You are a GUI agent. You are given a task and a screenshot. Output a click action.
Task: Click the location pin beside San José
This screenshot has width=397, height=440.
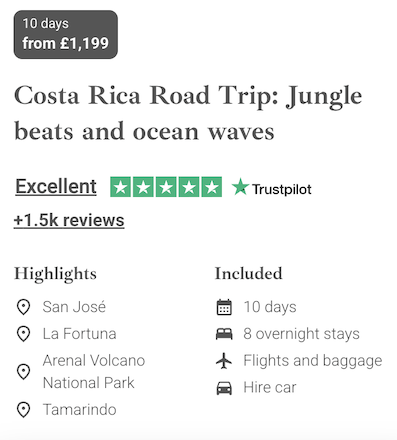[23, 307]
